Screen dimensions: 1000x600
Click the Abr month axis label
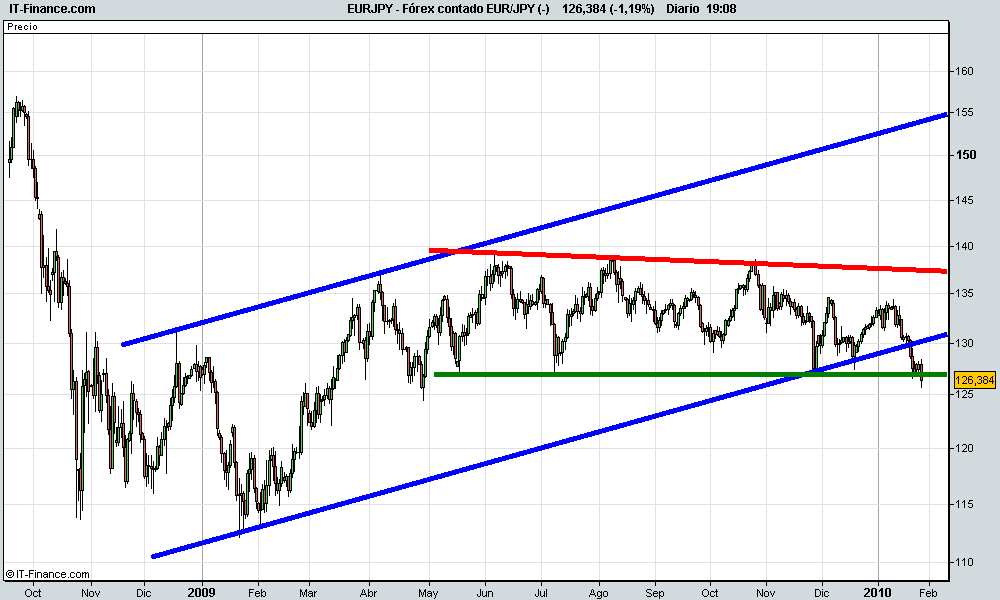(x=369, y=593)
